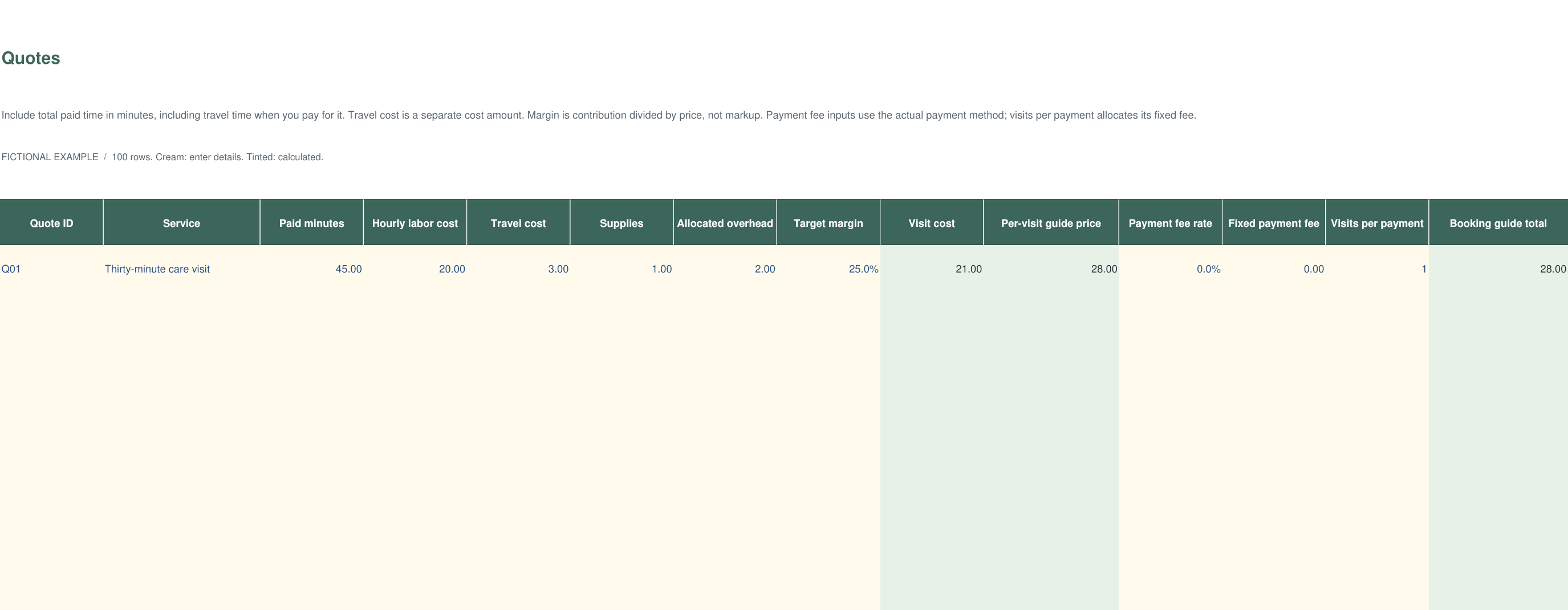
Task: Click the 20.00 hourly labor cost cell
Action: [415, 269]
